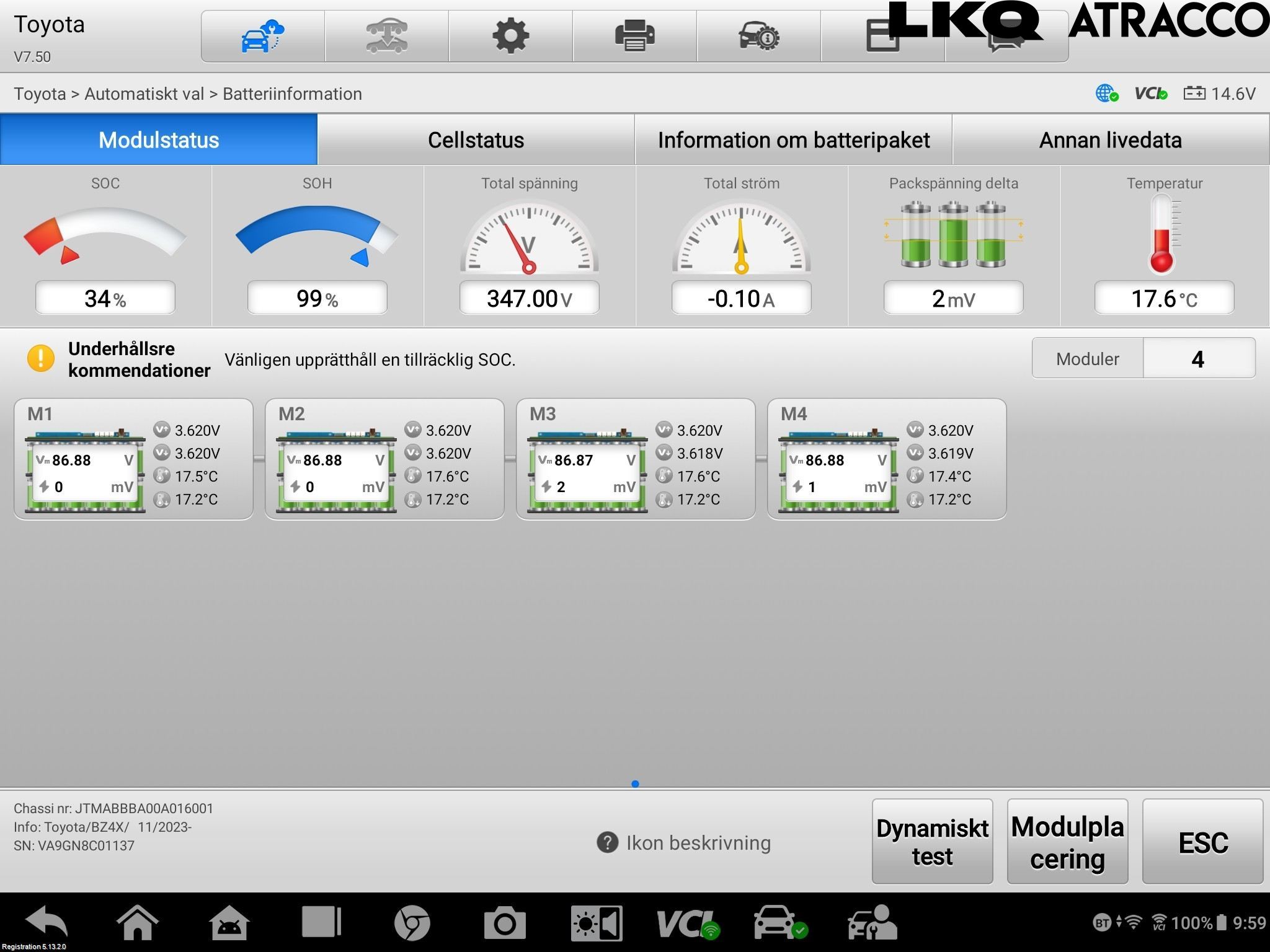Click the chassis number JTMABBBA00A016001

coord(144,808)
